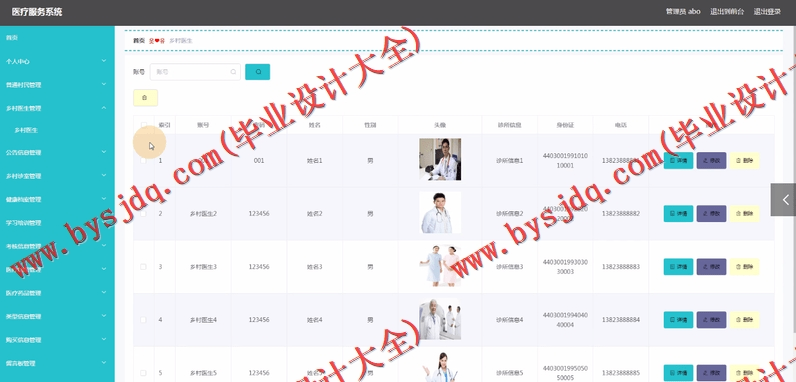Screen dimensions: 796x382
Task: Click cell 诊所信息1 in the table
Action: 510,161
